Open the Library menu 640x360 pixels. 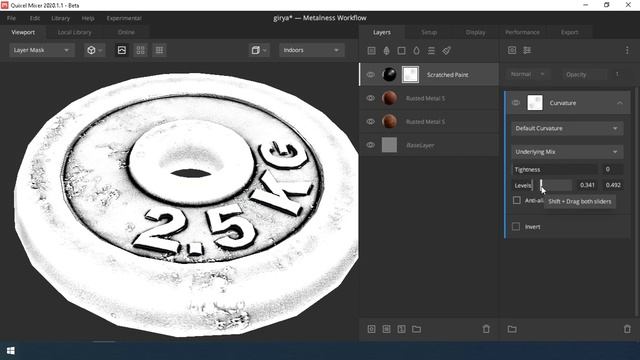61,18
